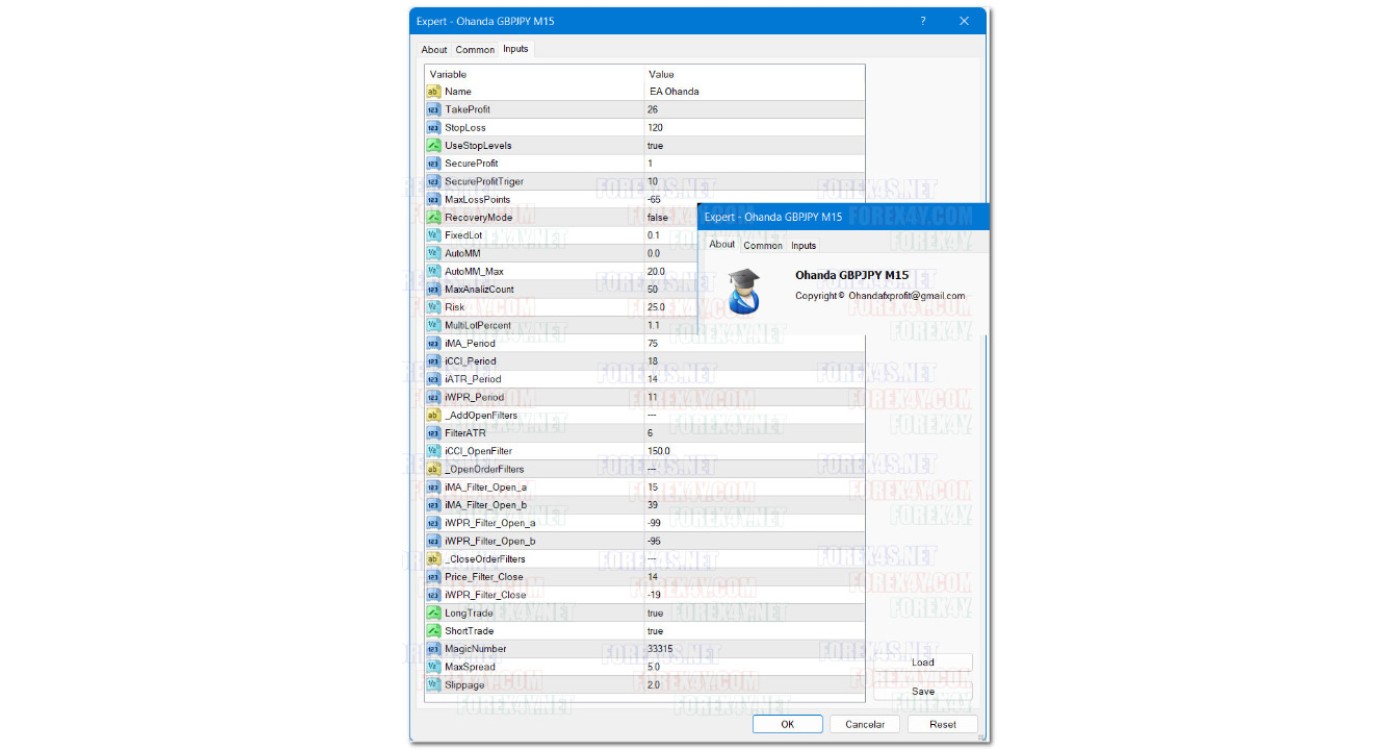This screenshot has width=1400, height=750.
Task: Click the help question mark in title bar
Action: click(922, 21)
